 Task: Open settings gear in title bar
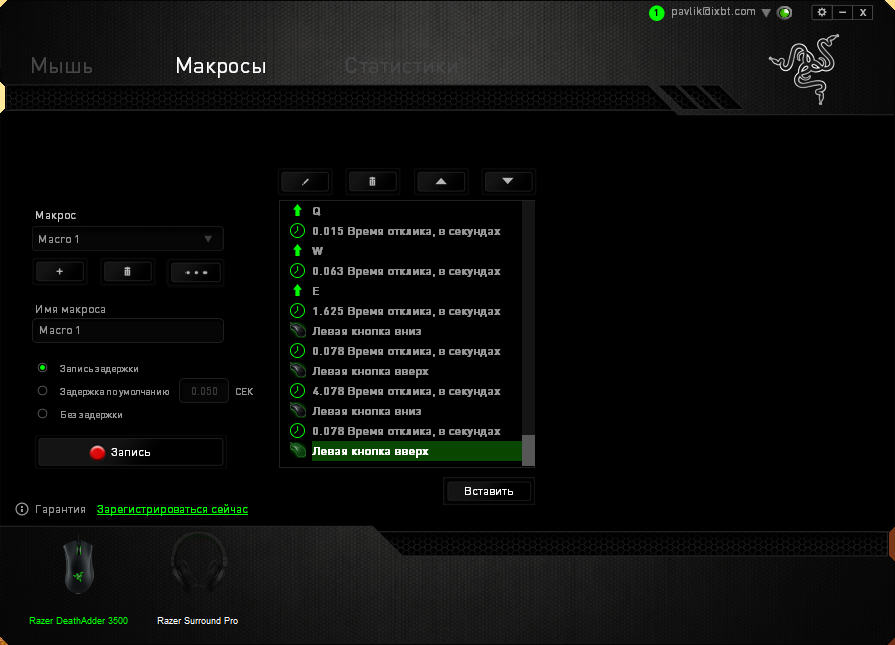(x=822, y=12)
